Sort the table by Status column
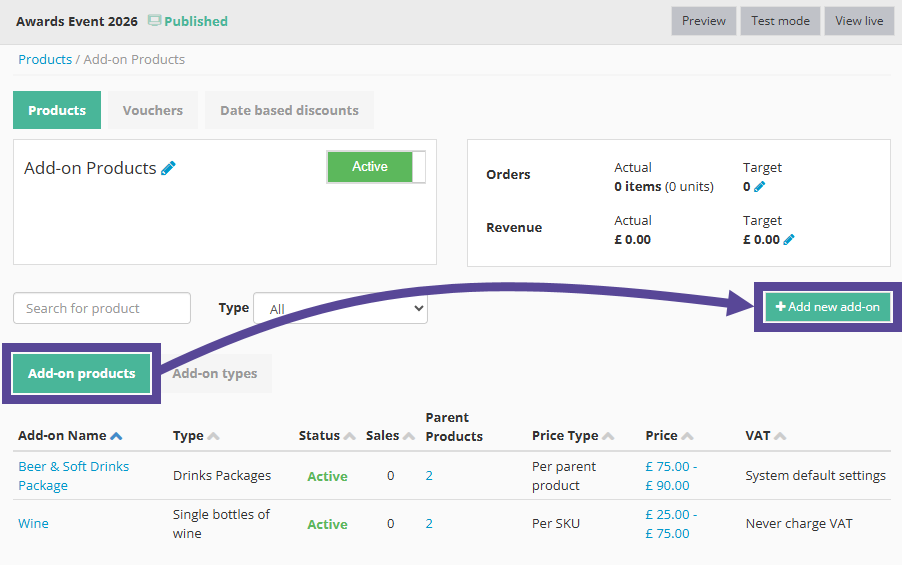Screen dimensions: 902x565 point(350,436)
